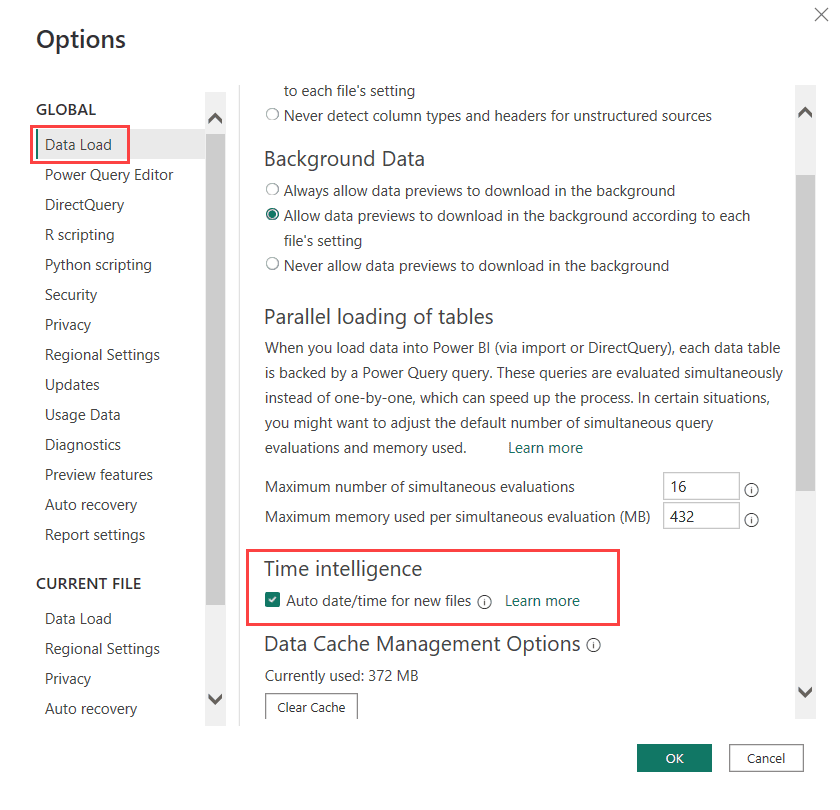Open Learn more link for Time intelligence
This screenshot has width=840, height=810.
pyautogui.click(x=542, y=601)
